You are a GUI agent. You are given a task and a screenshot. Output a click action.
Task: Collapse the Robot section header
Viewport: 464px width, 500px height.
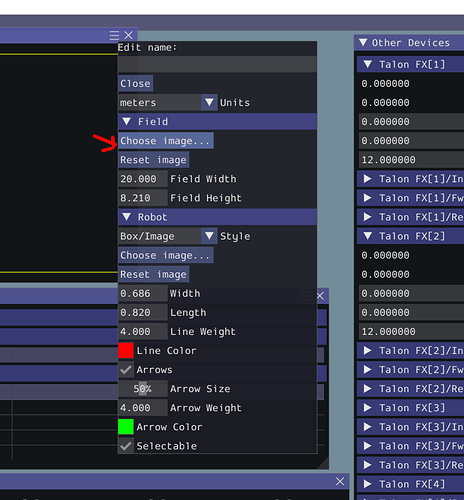pos(217,217)
